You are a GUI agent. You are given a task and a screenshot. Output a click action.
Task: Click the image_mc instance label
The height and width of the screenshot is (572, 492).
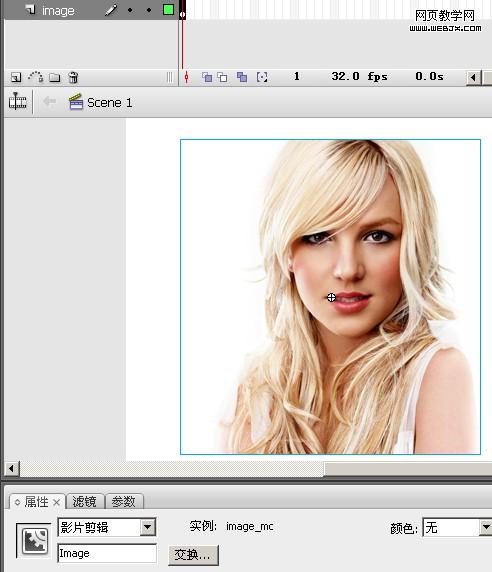click(250, 526)
